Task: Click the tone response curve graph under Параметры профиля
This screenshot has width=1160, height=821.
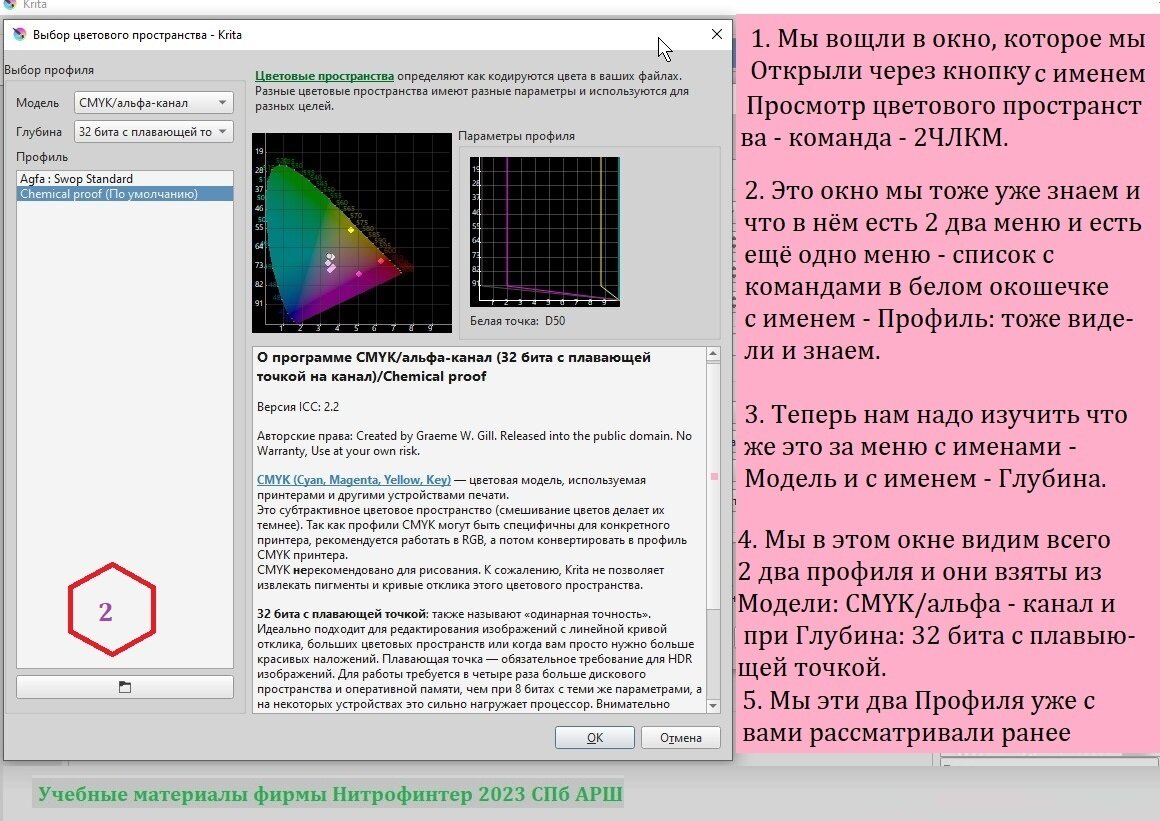Action: (544, 232)
